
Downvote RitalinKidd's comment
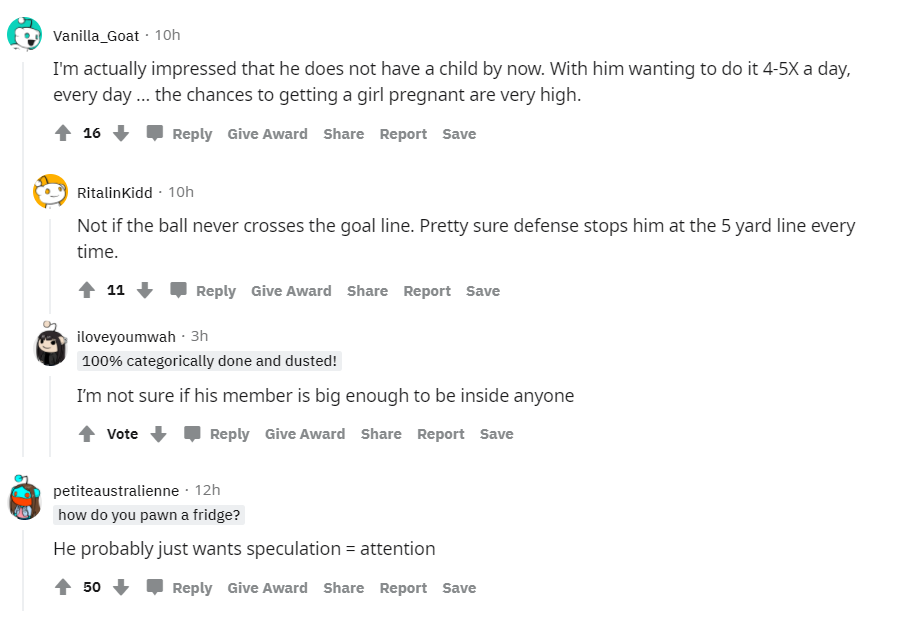145,290
